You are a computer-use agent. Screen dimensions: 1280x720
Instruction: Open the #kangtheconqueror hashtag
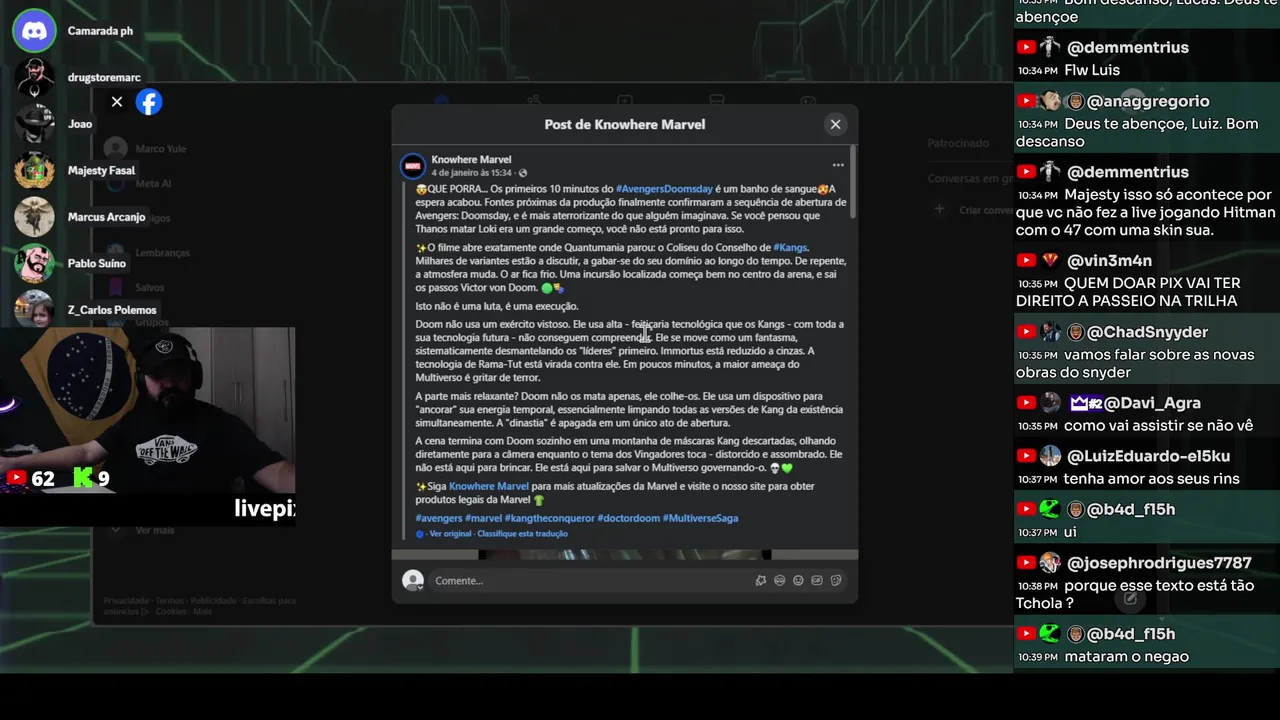point(549,518)
